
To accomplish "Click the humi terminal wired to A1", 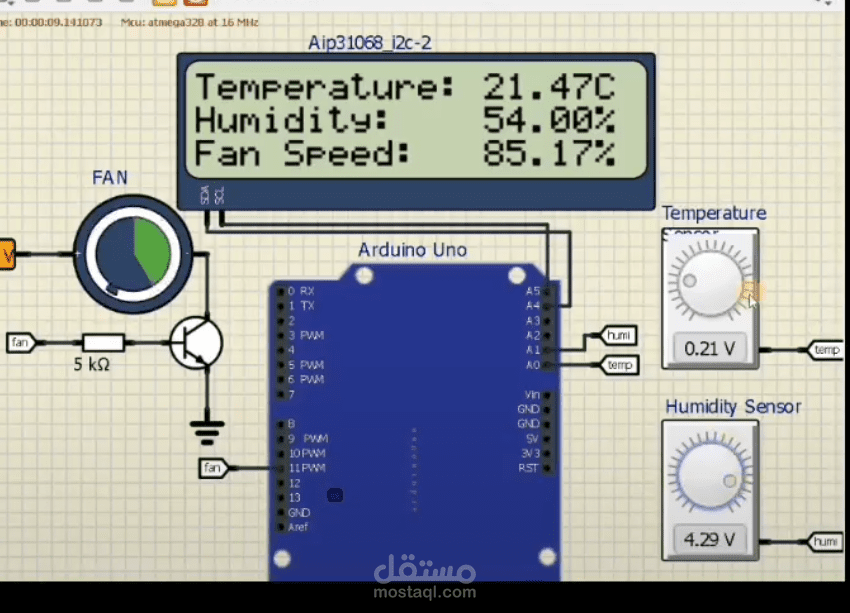I will (619, 336).
